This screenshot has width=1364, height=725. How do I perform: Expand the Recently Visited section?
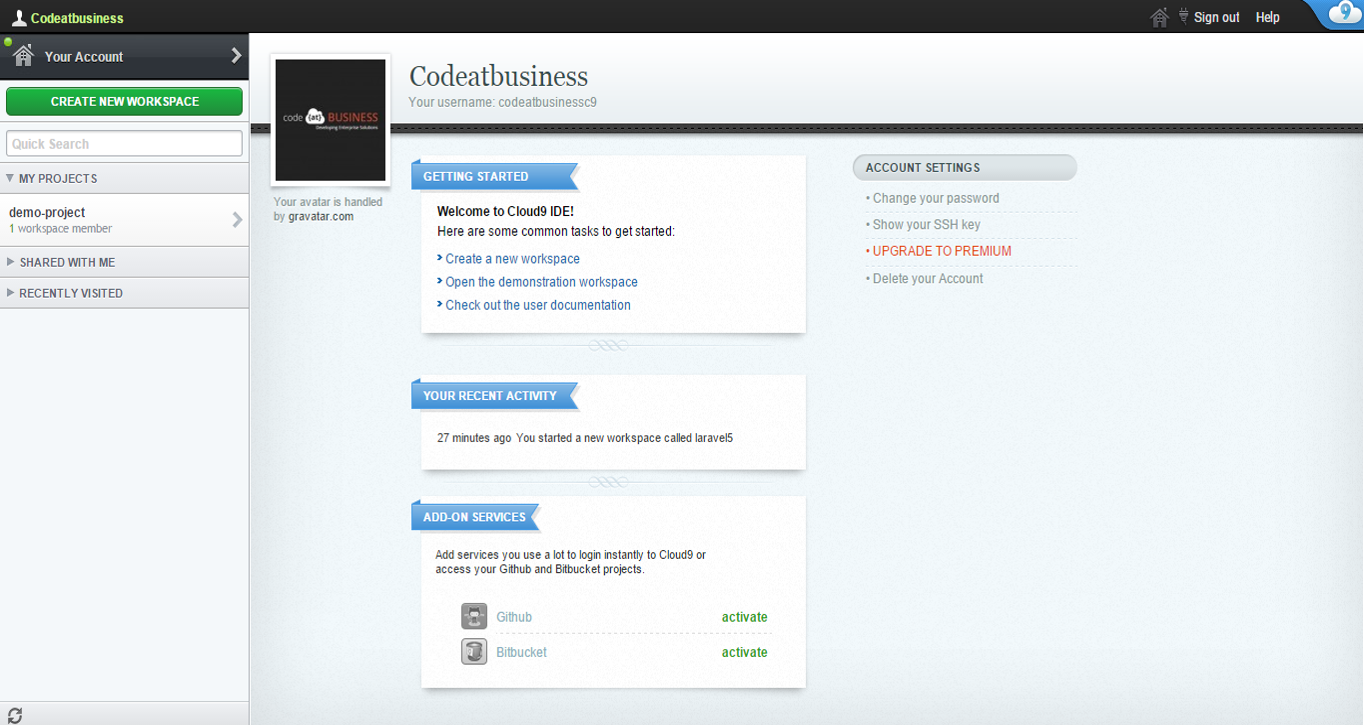point(124,293)
